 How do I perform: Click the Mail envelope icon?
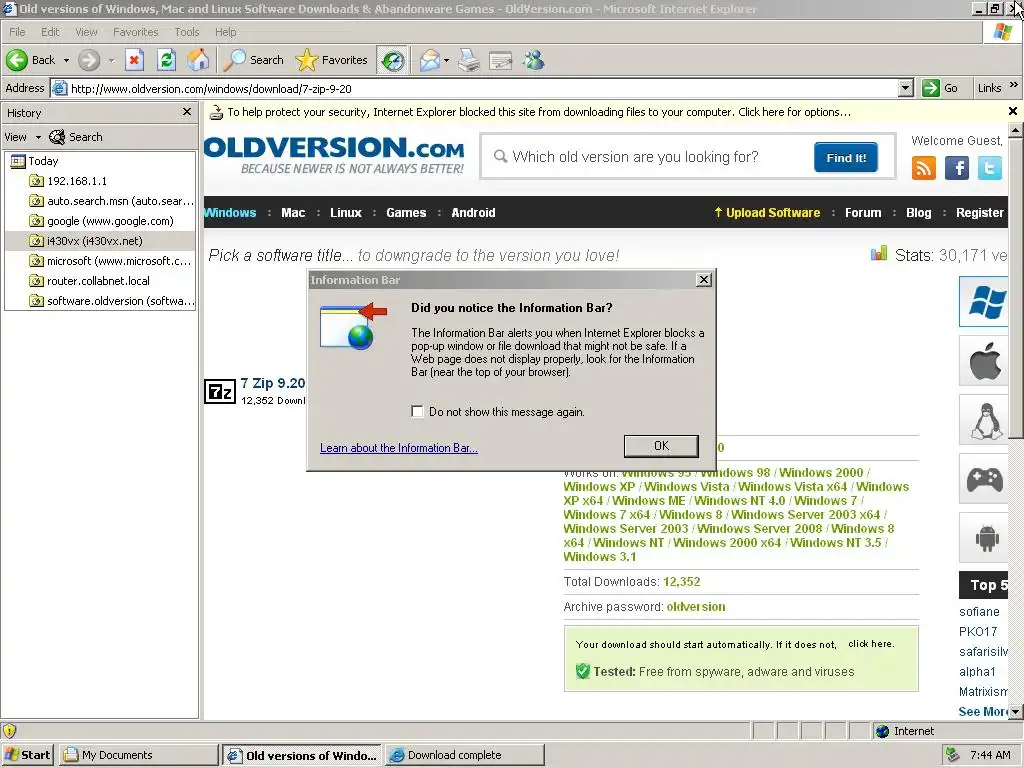[x=430, y=60]
